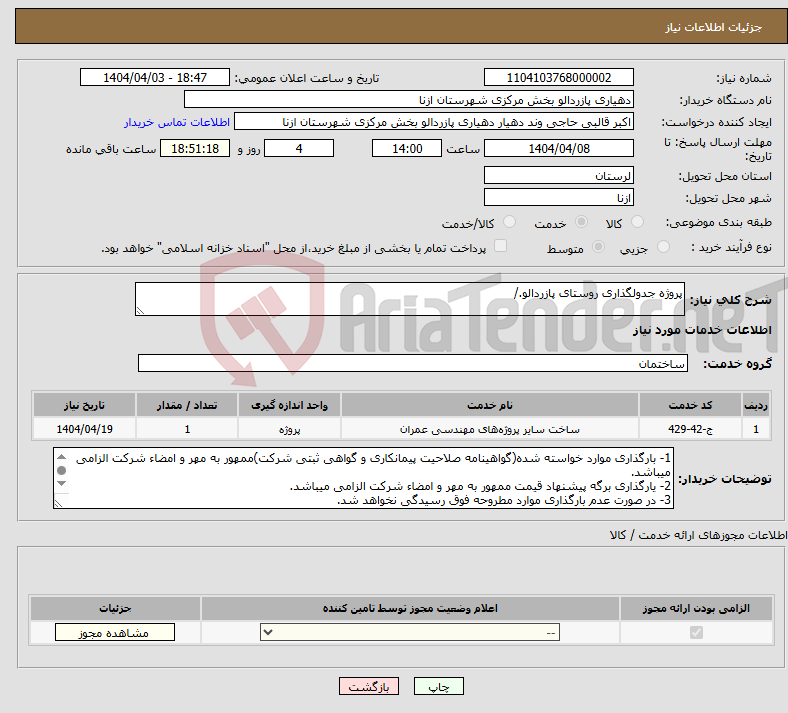Click the شهر محل تحویل field ازنا
The width and height of the screenshot is (788, 713).
558,197
